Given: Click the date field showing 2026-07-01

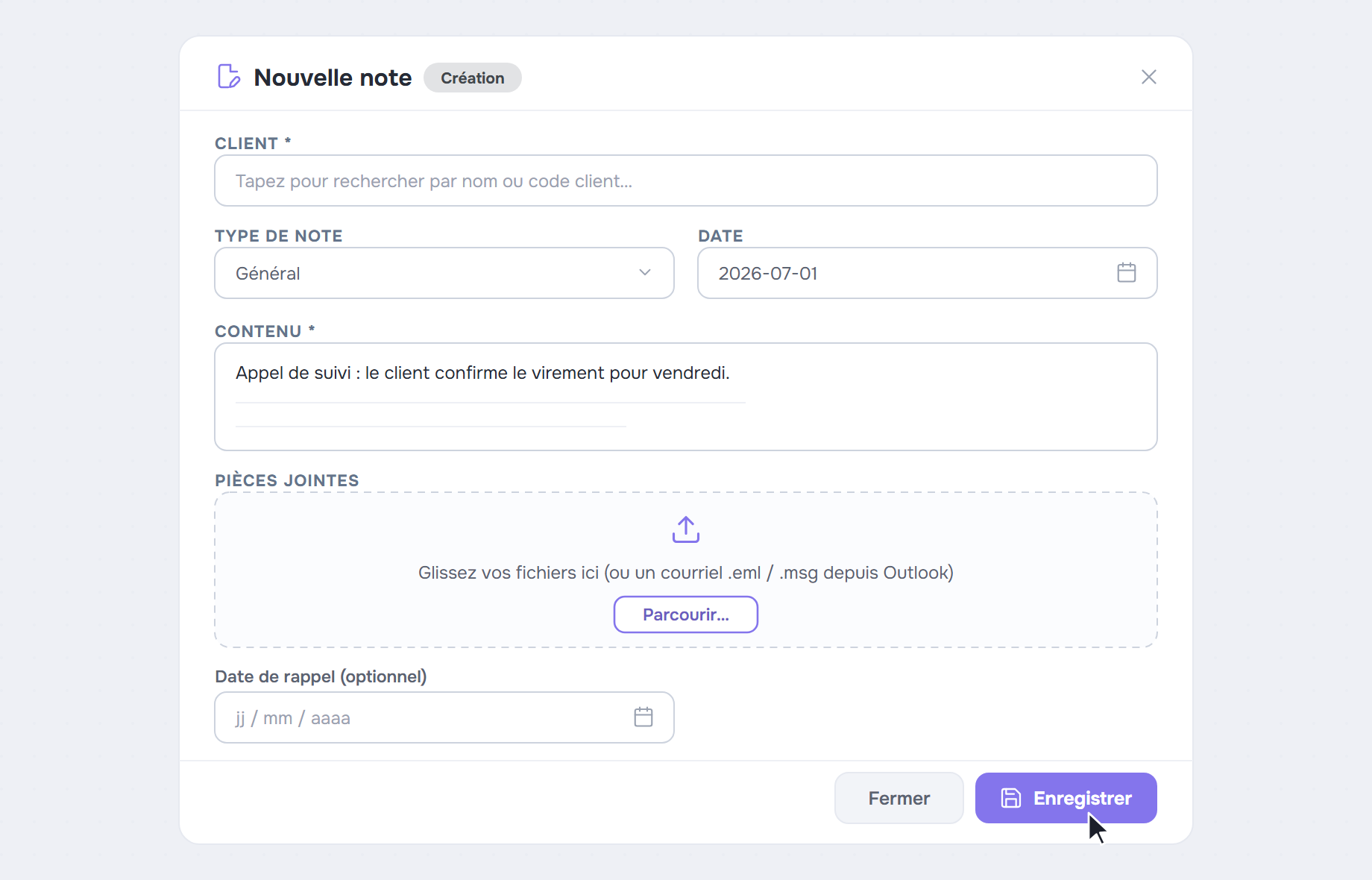Looking at the screenshot, I should pos(927,273).
